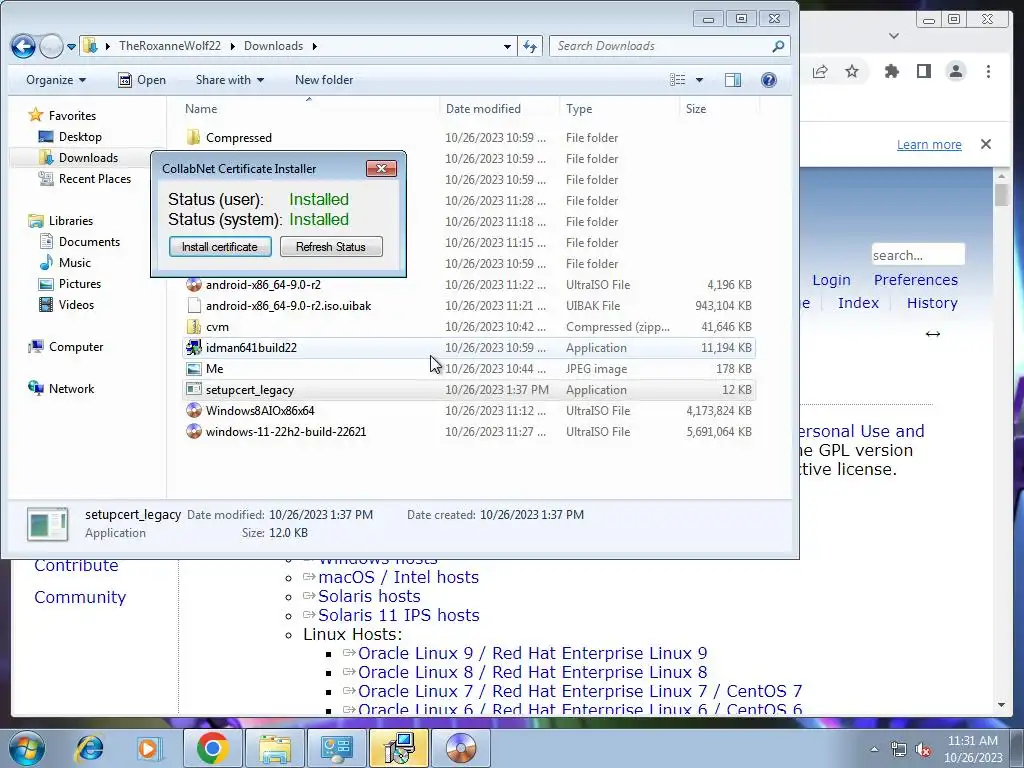This screenshot has width=1024, height=768.
Task: Open Learn more link in Chrome
Action: (929, 144)
